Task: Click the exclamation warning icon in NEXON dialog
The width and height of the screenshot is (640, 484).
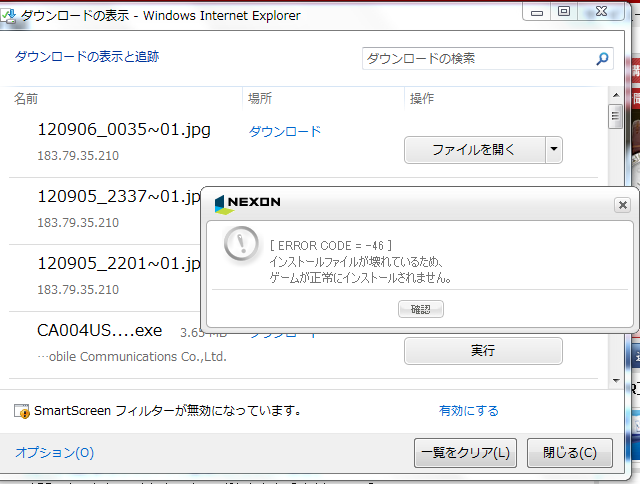Action: pos(241,244)
